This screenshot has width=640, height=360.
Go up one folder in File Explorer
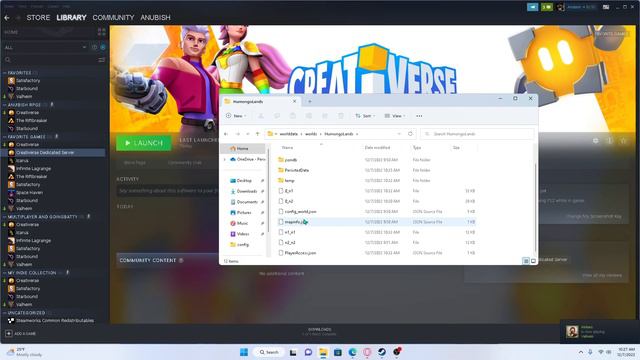pos(258,134)
